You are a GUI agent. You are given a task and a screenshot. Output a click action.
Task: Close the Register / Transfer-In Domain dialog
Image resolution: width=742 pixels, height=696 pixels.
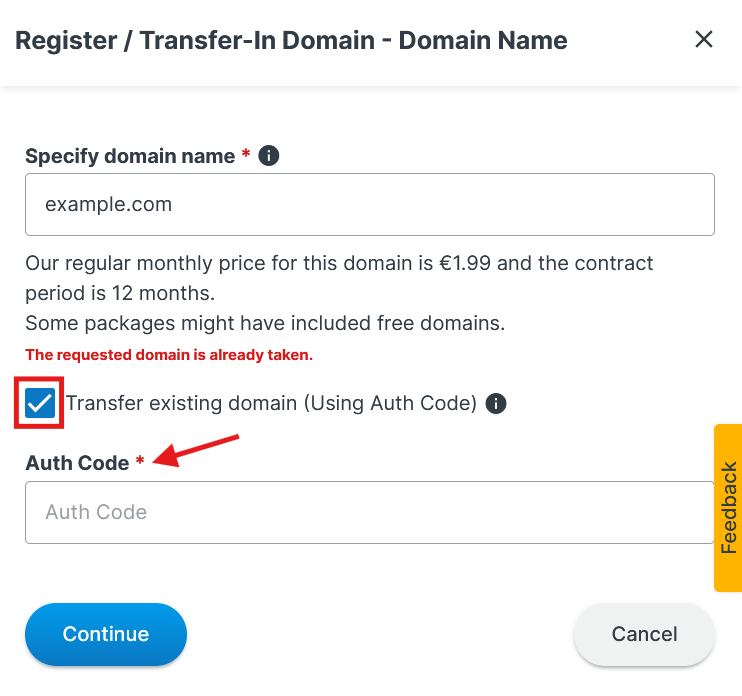[x=704, y=40]
